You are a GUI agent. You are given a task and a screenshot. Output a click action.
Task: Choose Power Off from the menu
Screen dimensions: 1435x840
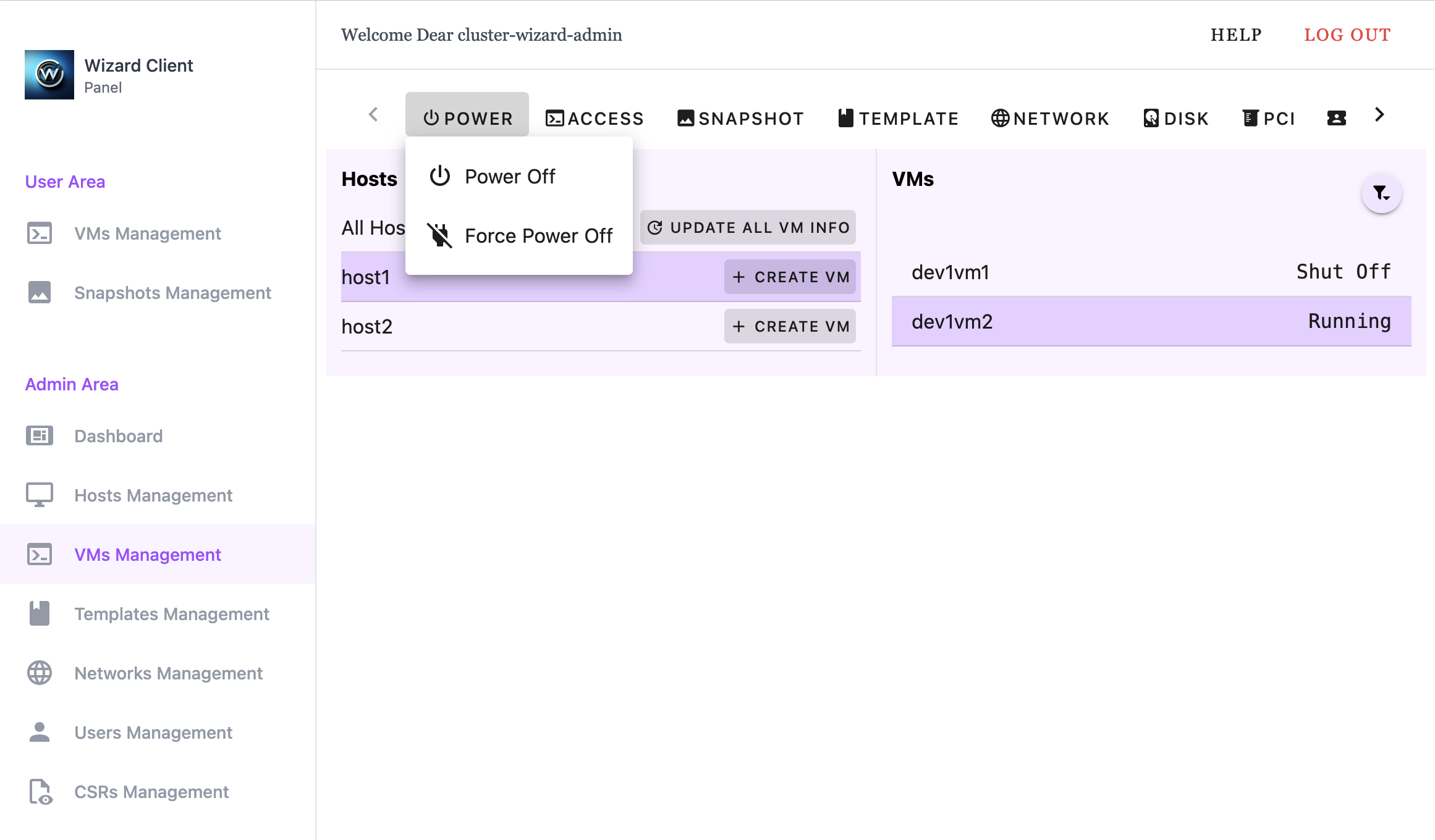510,177
